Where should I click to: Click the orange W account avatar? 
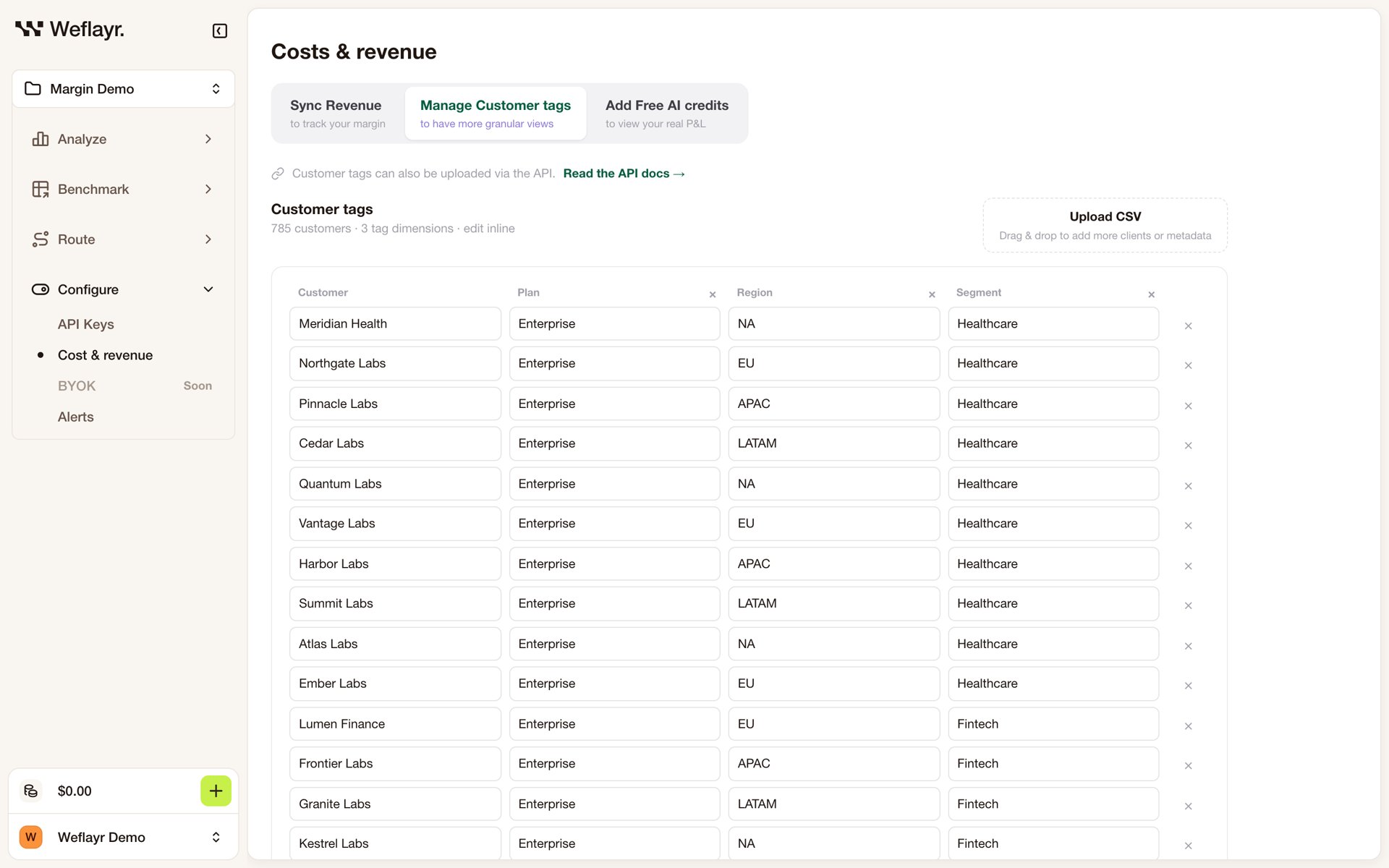coord(30,837)
